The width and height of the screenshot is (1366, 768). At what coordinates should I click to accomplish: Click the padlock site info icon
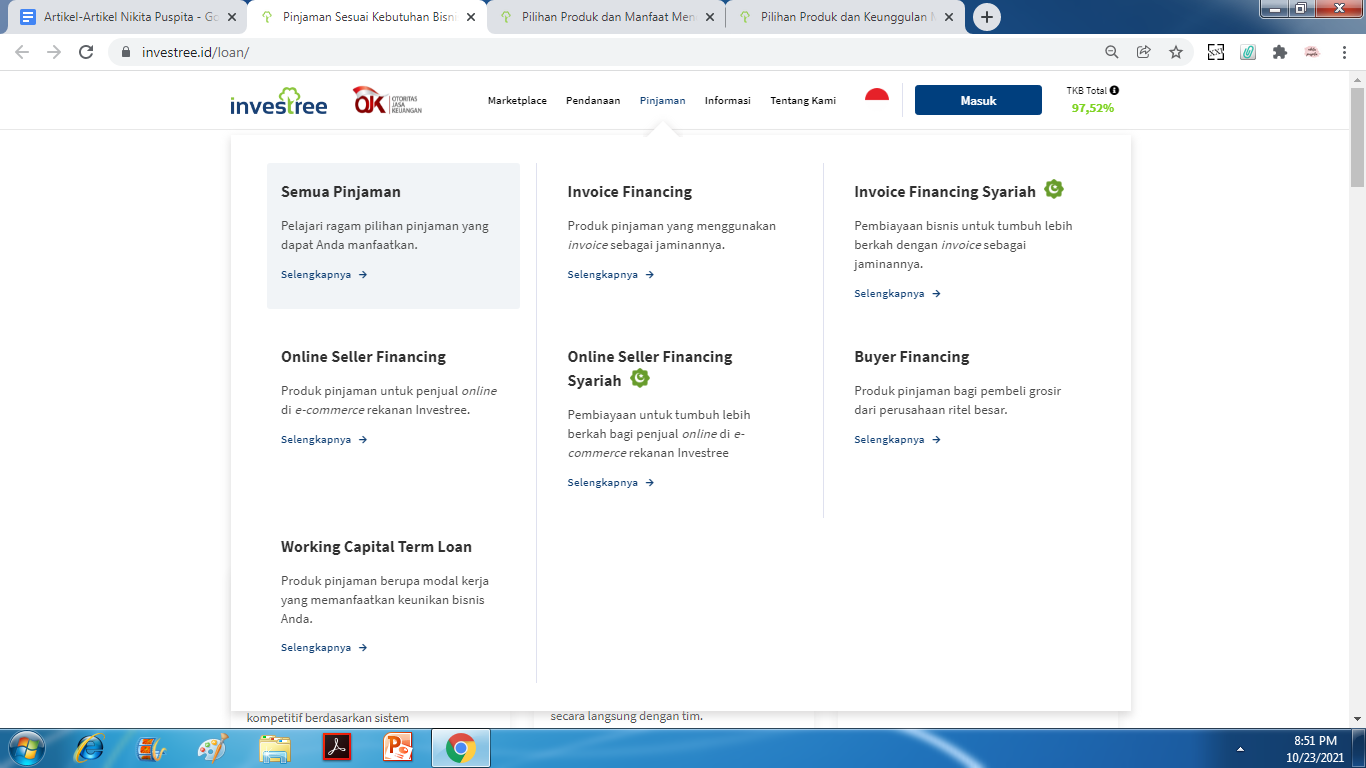point(126,52)
